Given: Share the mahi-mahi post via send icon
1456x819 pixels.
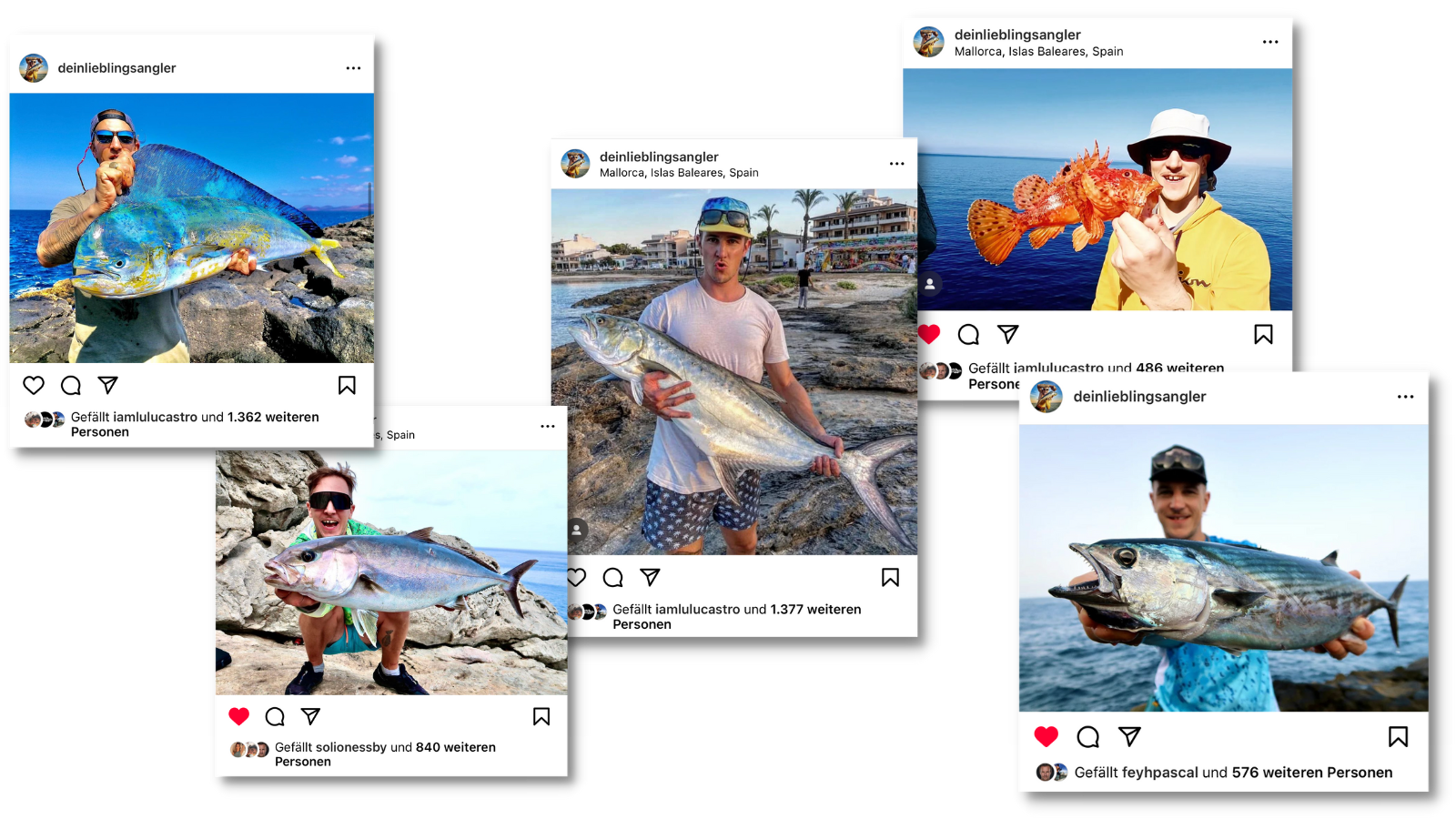Looking at the screenshot, I should point(108,385).
